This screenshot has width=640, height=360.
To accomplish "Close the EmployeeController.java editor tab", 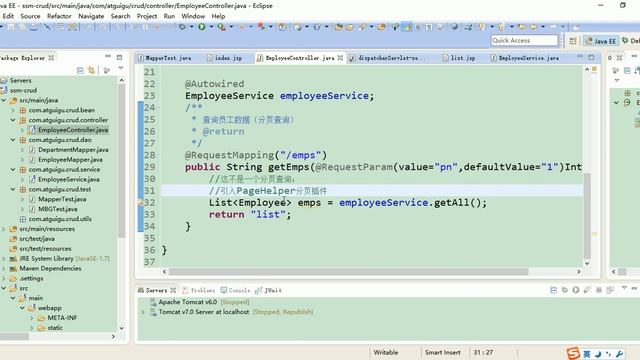I will click(340, 58).
